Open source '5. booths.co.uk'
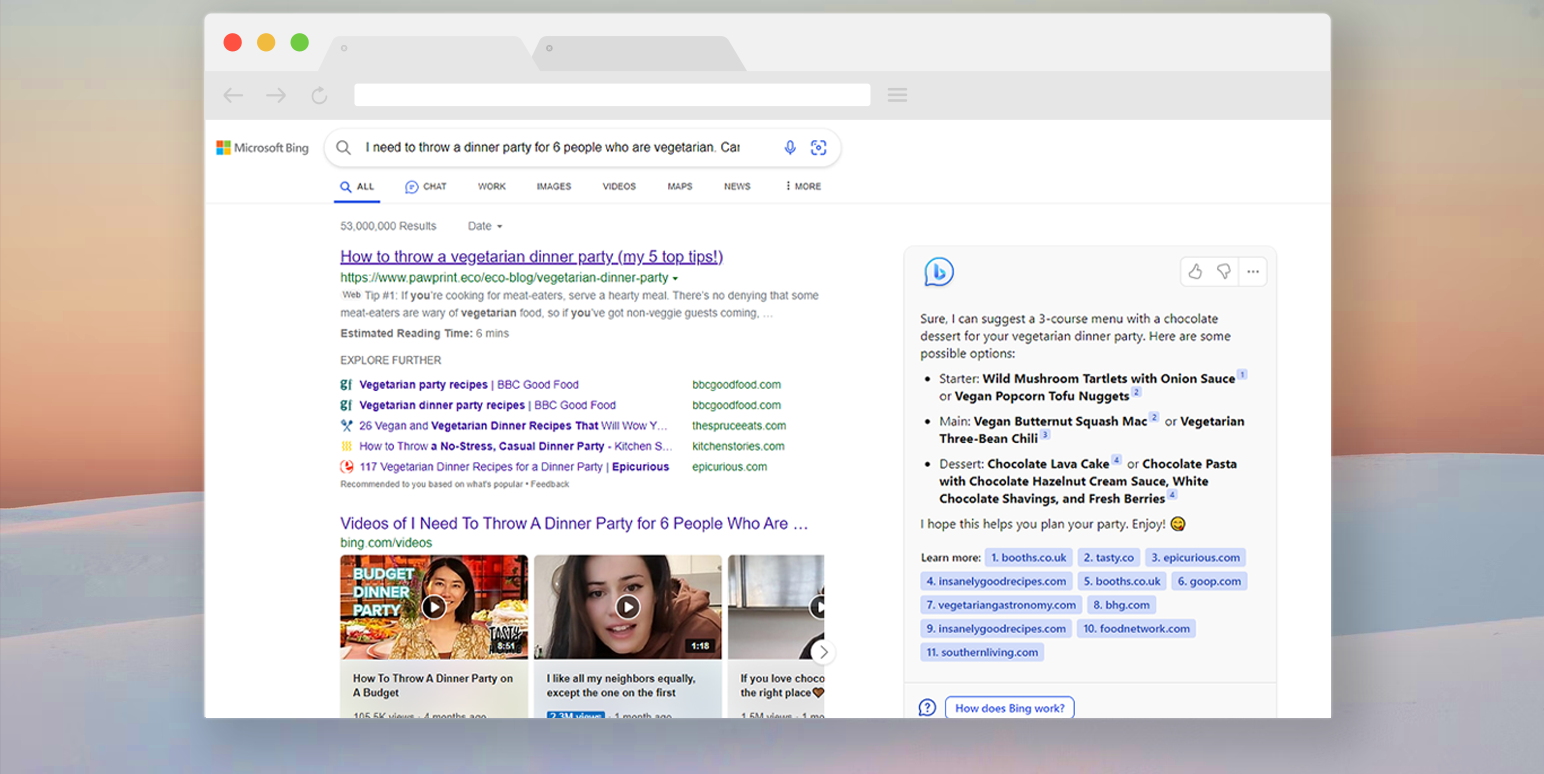The image size is (1544, 774). 1121,581
